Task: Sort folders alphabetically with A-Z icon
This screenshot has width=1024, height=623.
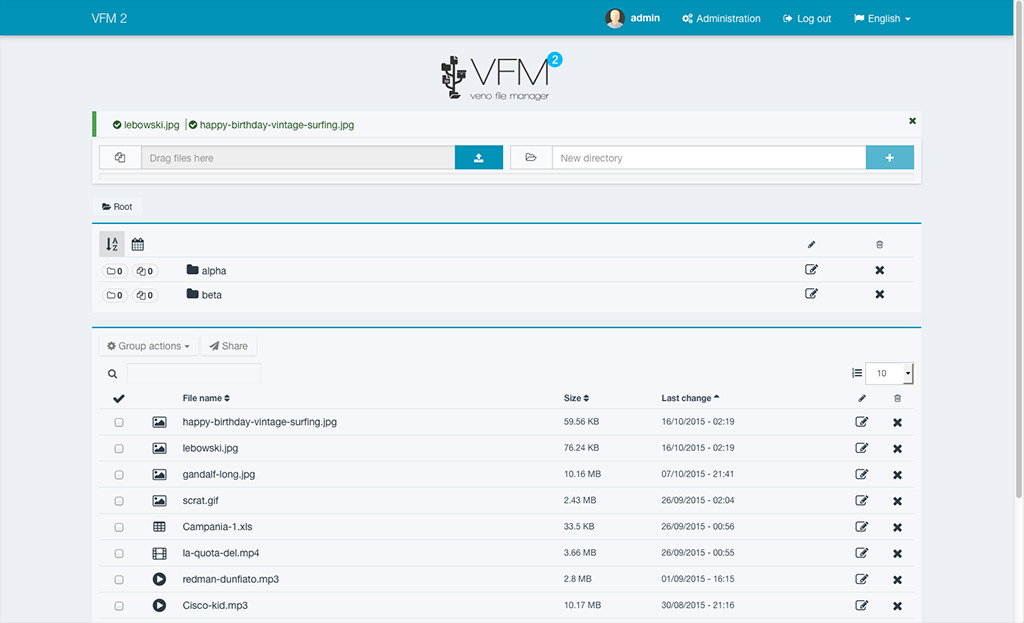Action: point(112,244)
